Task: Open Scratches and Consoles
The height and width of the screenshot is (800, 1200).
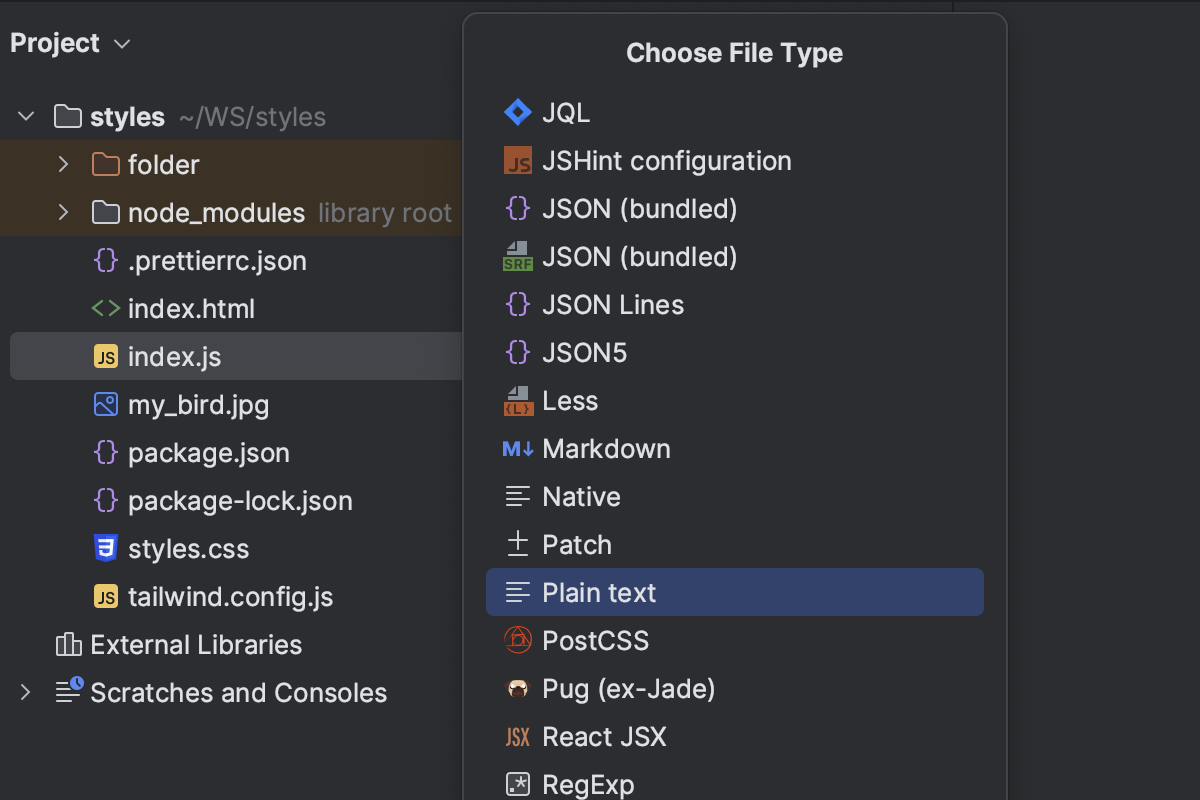Action: coord(237,692)
